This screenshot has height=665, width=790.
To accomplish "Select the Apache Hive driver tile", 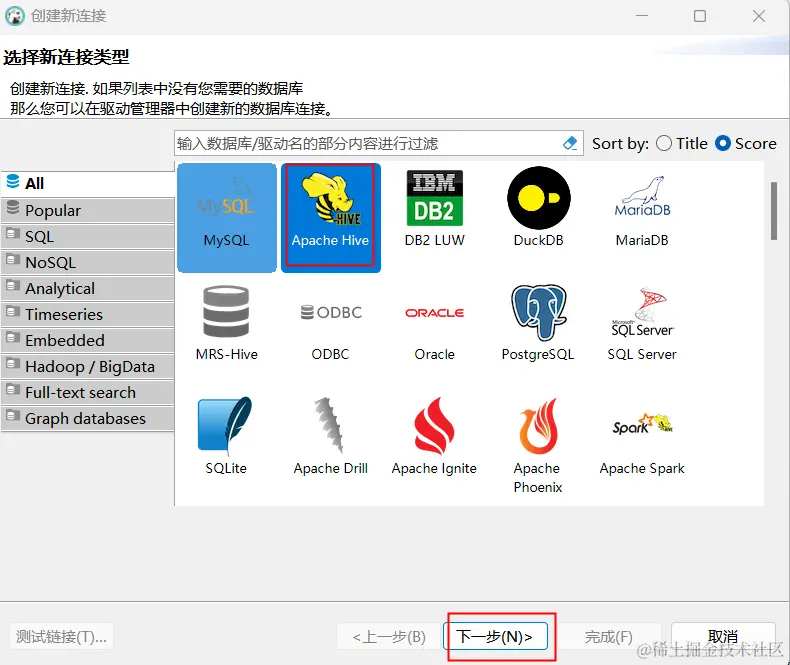I will 331,218.
